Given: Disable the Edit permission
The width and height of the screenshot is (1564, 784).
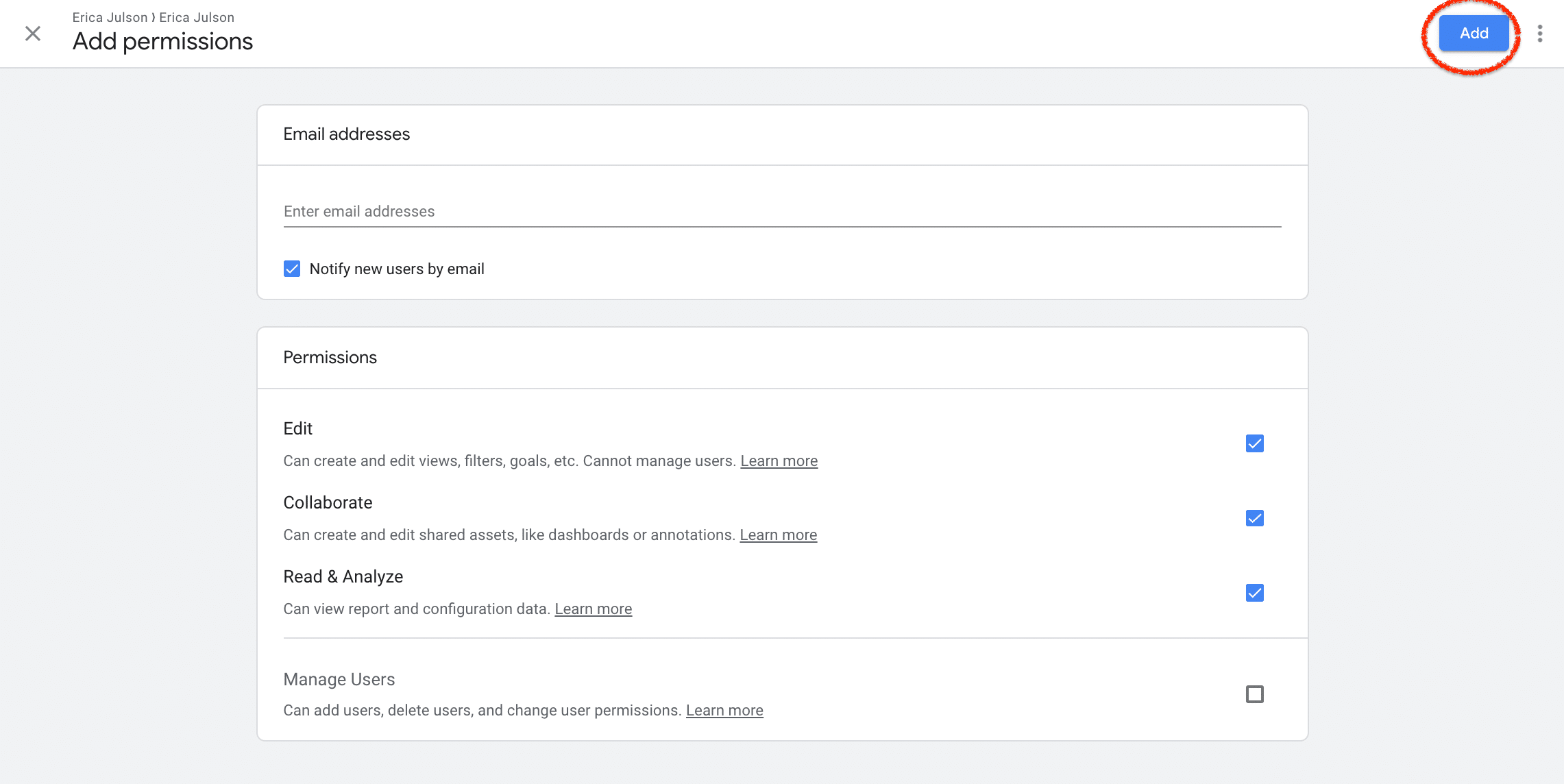Looking at the screenshot, I should click(x=1255, y=444).
